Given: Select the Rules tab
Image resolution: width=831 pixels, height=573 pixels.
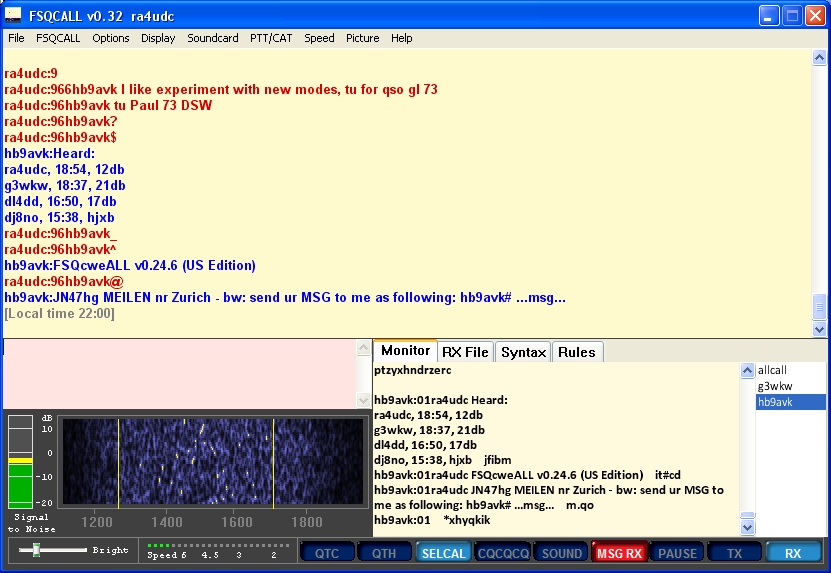Looking at the screenshot, I should click(576, 352).
